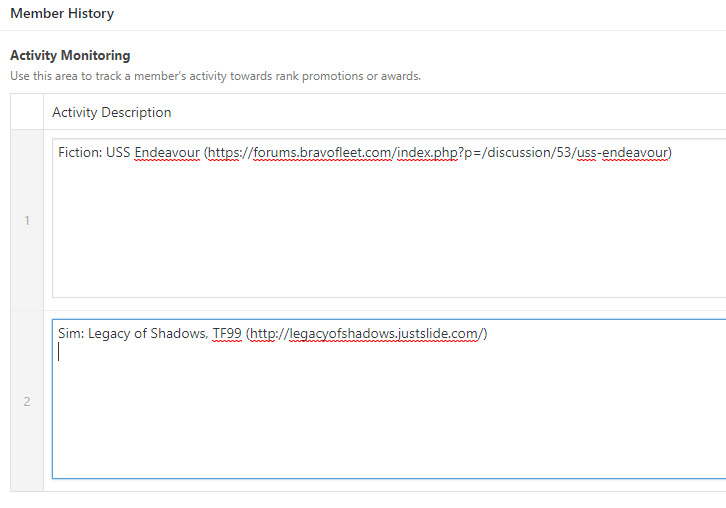Click the Member History heading
Screen dimensions: 726x508
[62, 13]
